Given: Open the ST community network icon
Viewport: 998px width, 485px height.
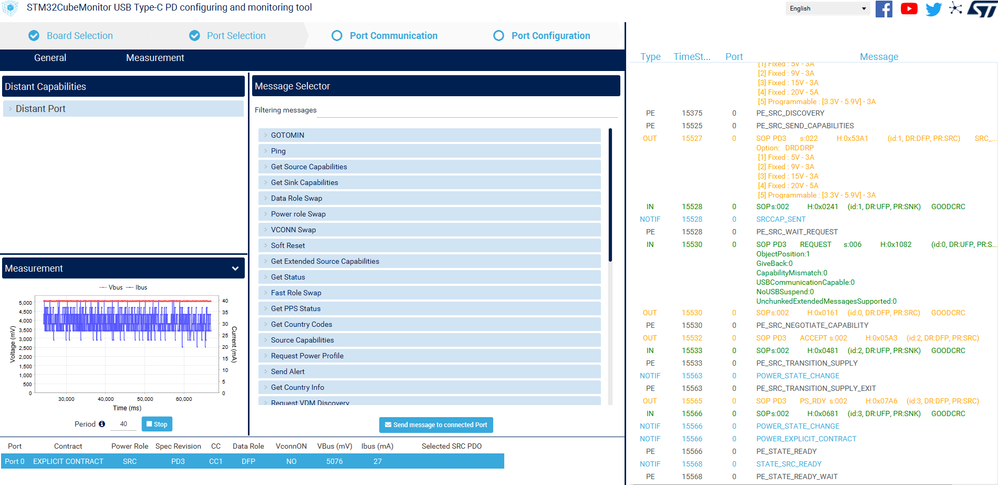Looking at the screenshot, I should point(955,8).
